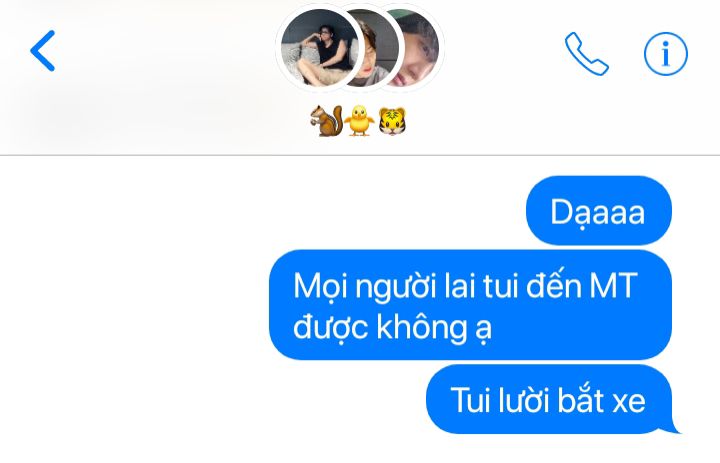
Task: Open conversation details via info icon
Action: pos(665,54)
